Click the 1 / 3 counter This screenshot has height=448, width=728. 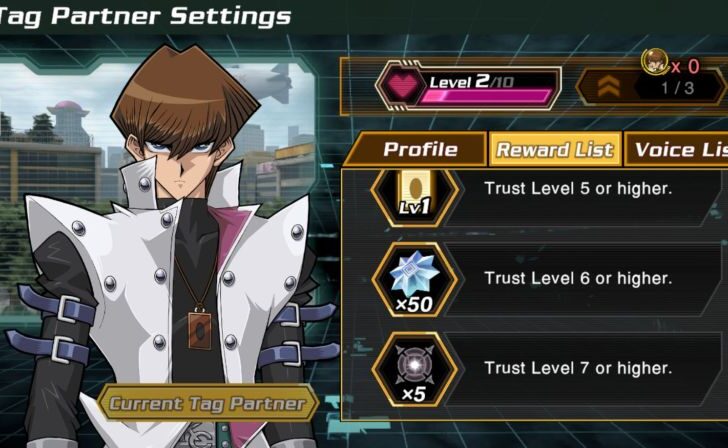tap(677, 88)
